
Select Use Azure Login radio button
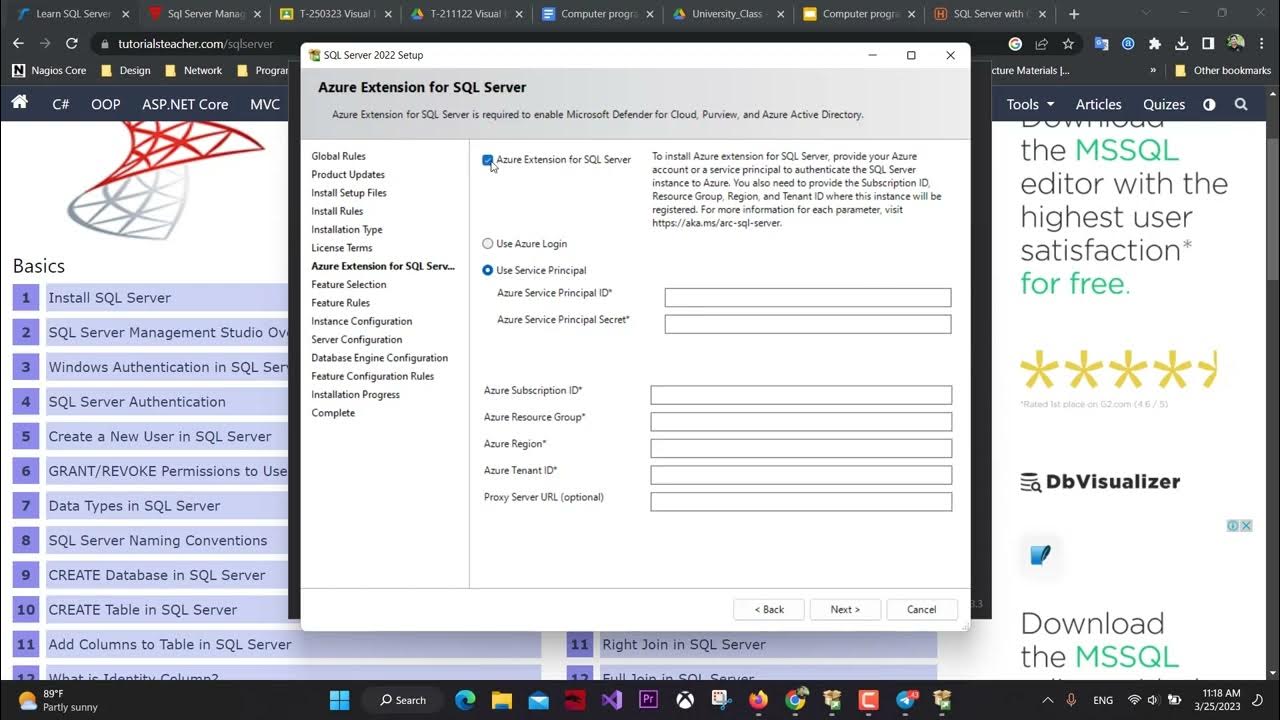488,243
